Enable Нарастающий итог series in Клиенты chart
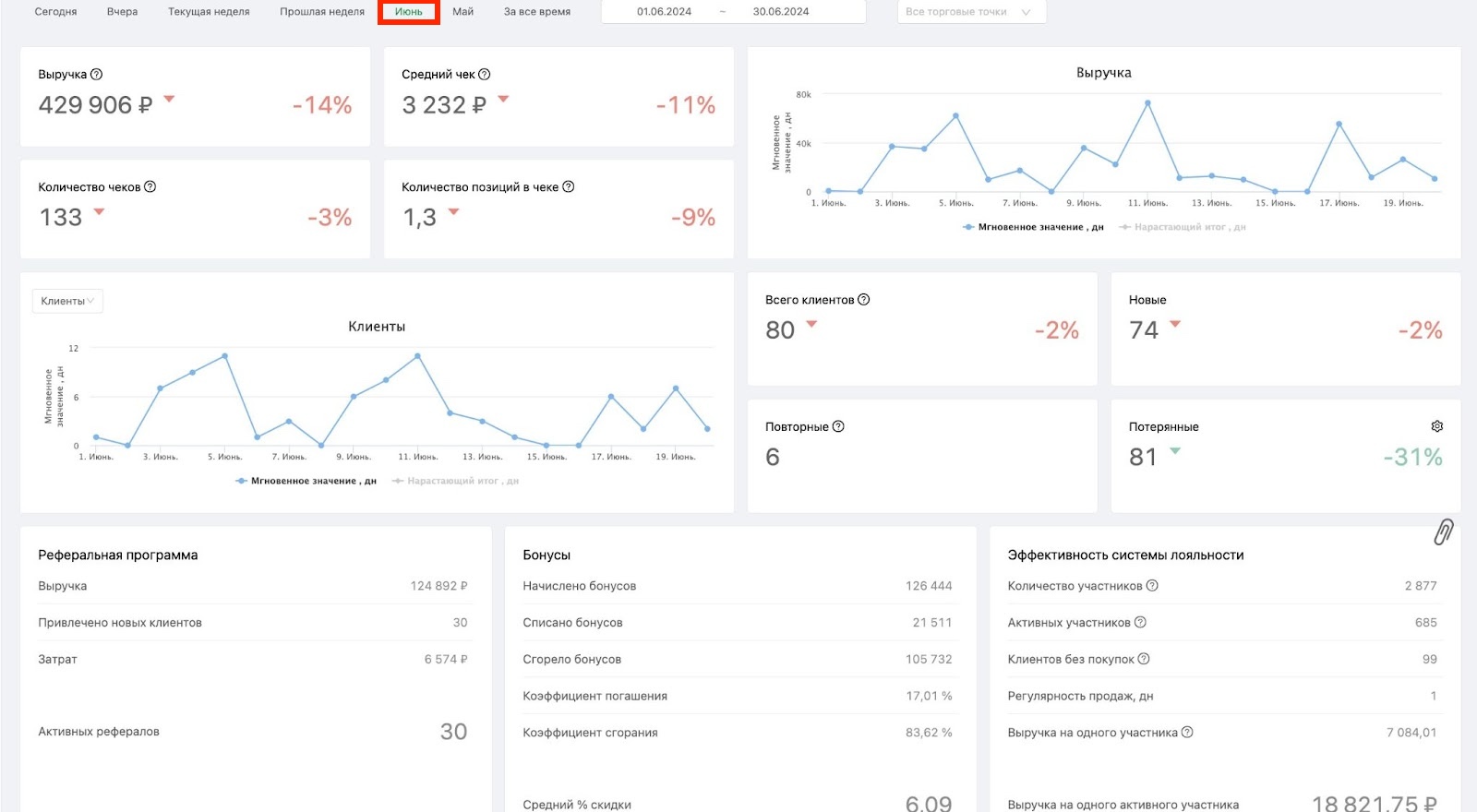Screen dimensions: 1477x812 tap(455, 481)
